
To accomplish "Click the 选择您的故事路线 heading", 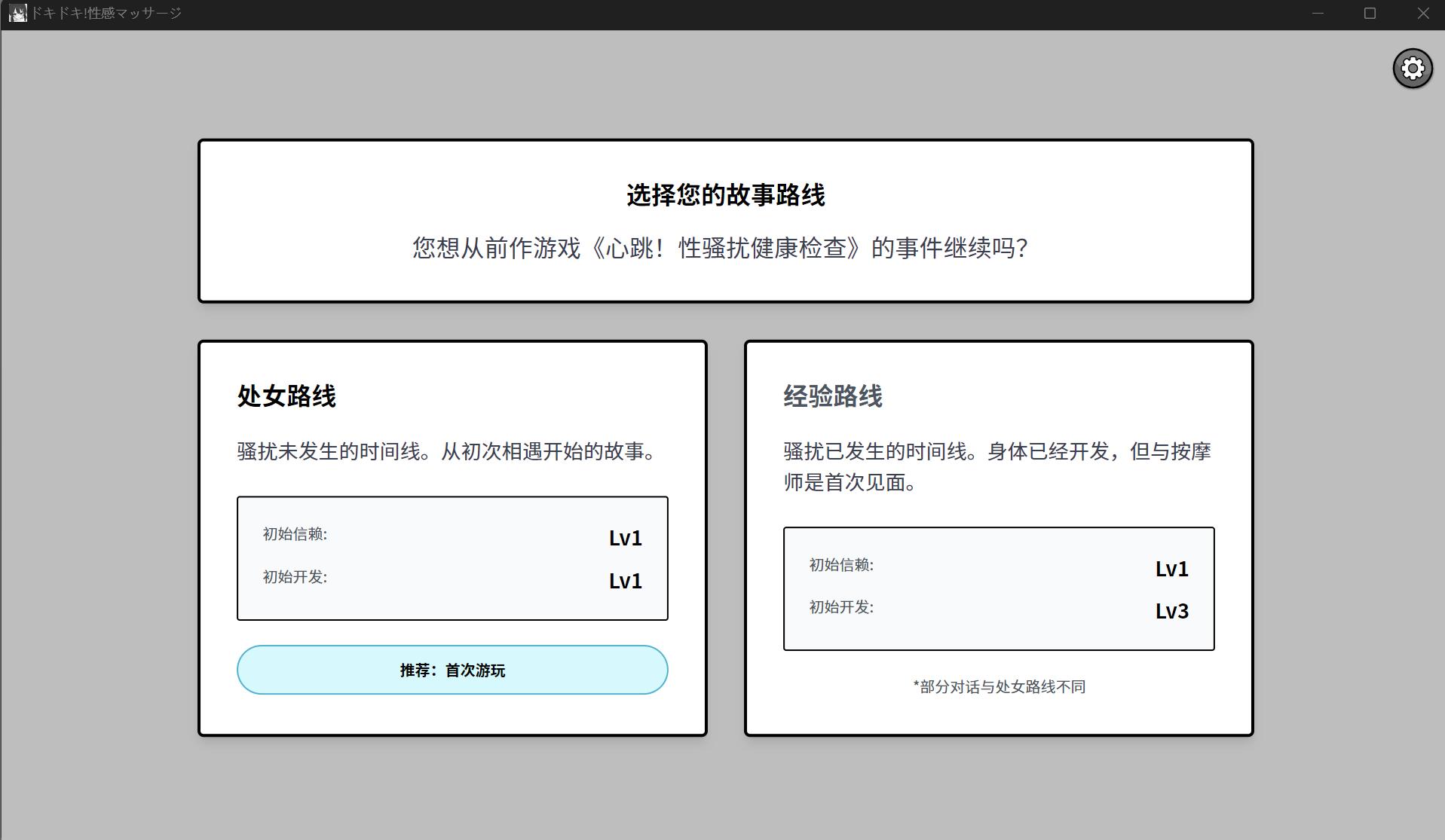I will tap(725, 195).
